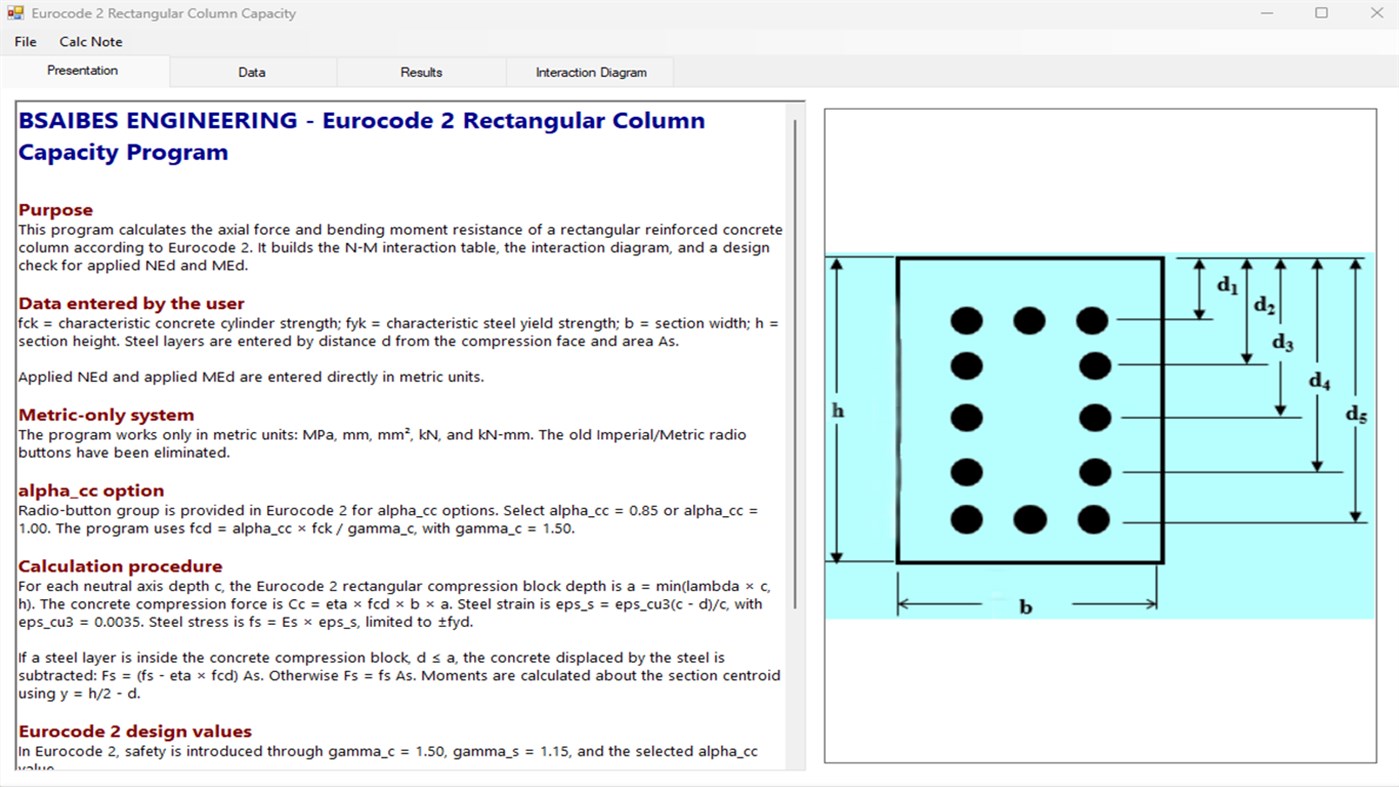Click the 'Data entered by the user' heading
This screenshot has width=1399, height=787.
pos(131,303)
